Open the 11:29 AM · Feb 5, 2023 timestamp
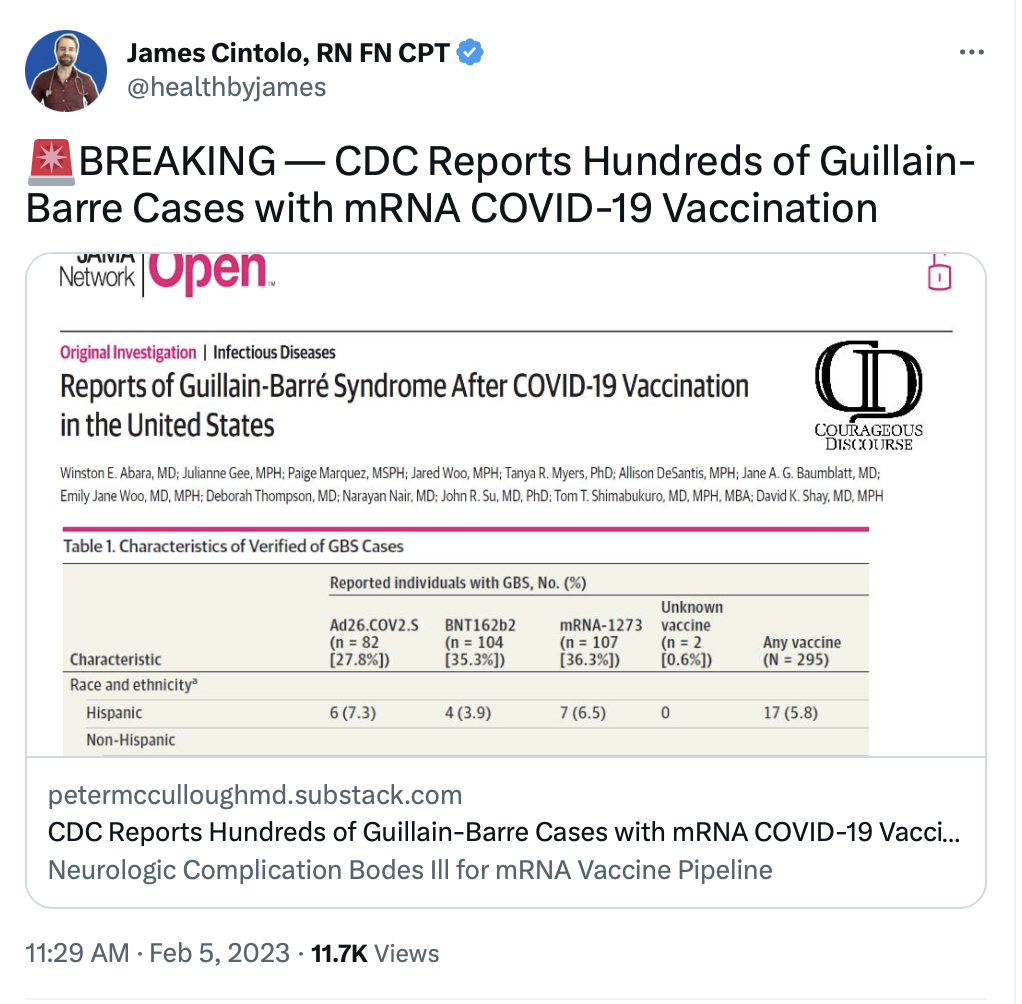 pyautogui.click(x=158, y=953)
